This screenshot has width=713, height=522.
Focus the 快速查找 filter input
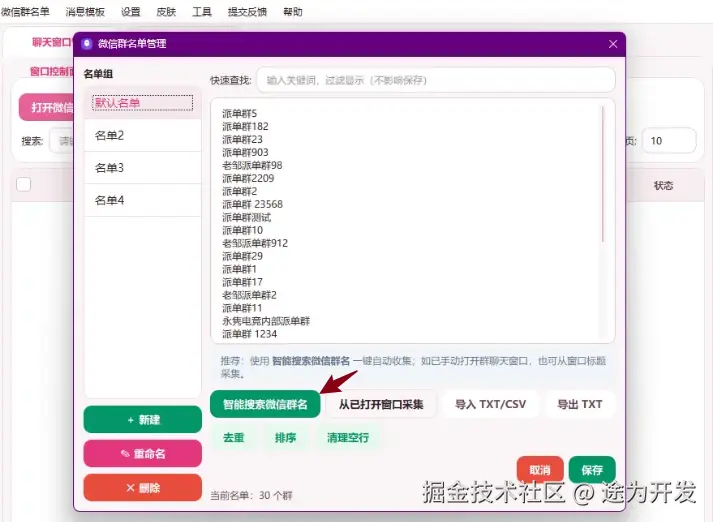[x=436, y=80]
